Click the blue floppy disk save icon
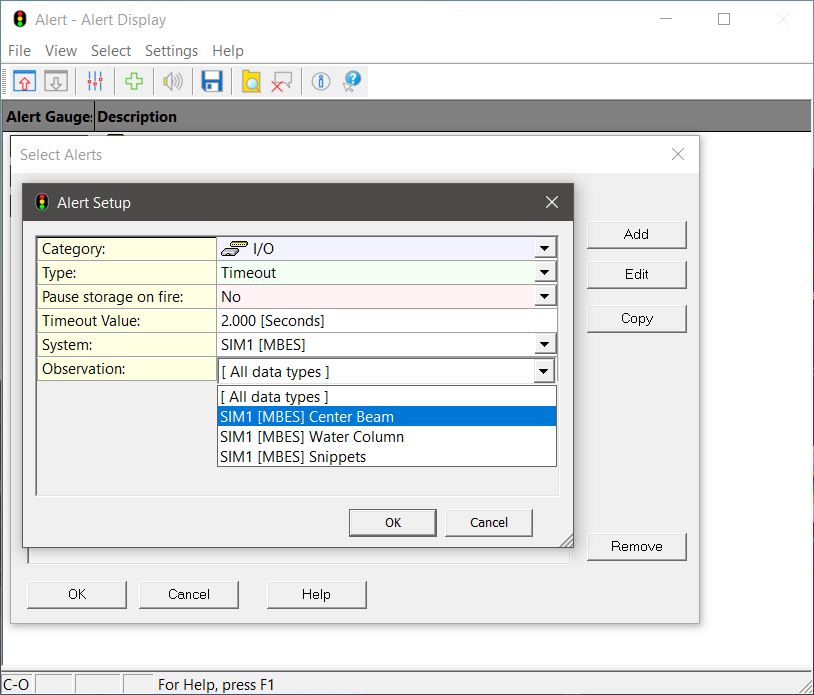This screenshot has width=814, height=695. pos(212,82)
